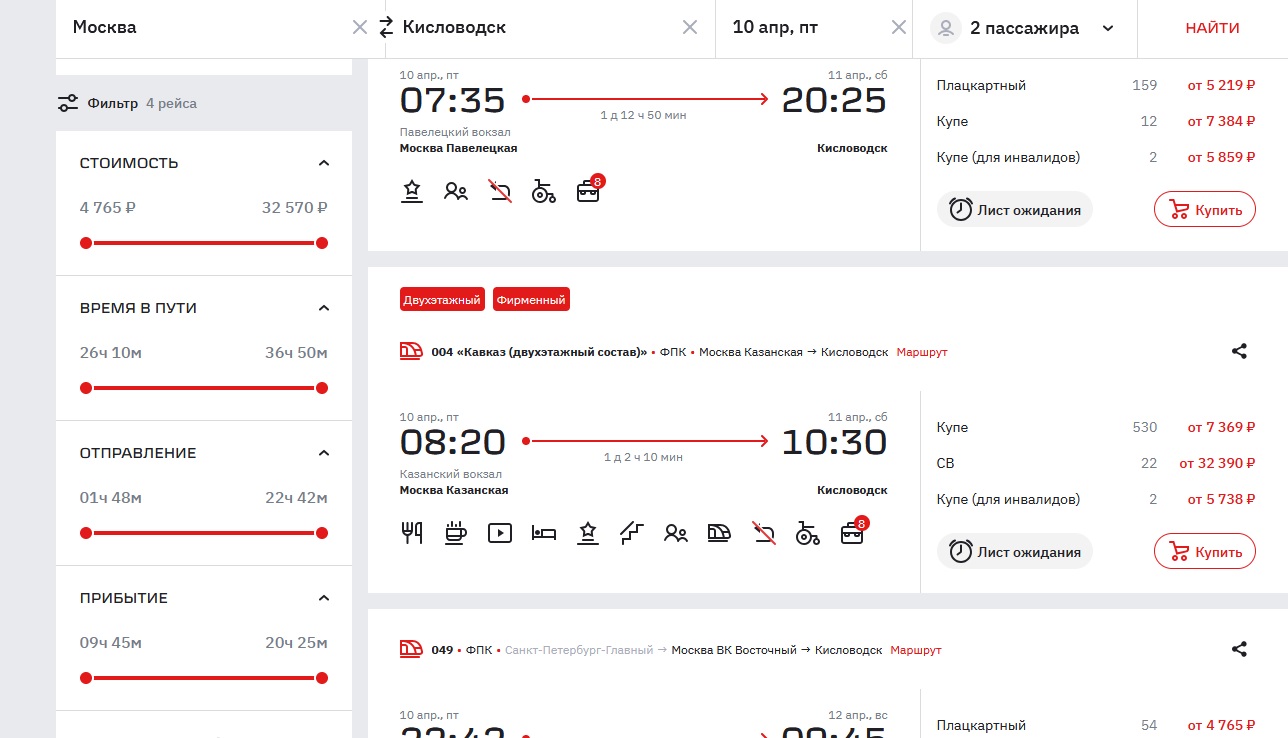The image size is (1288, 738).
Task: Click the coffee cup icon for train 004
Action: tap(455, 533)
